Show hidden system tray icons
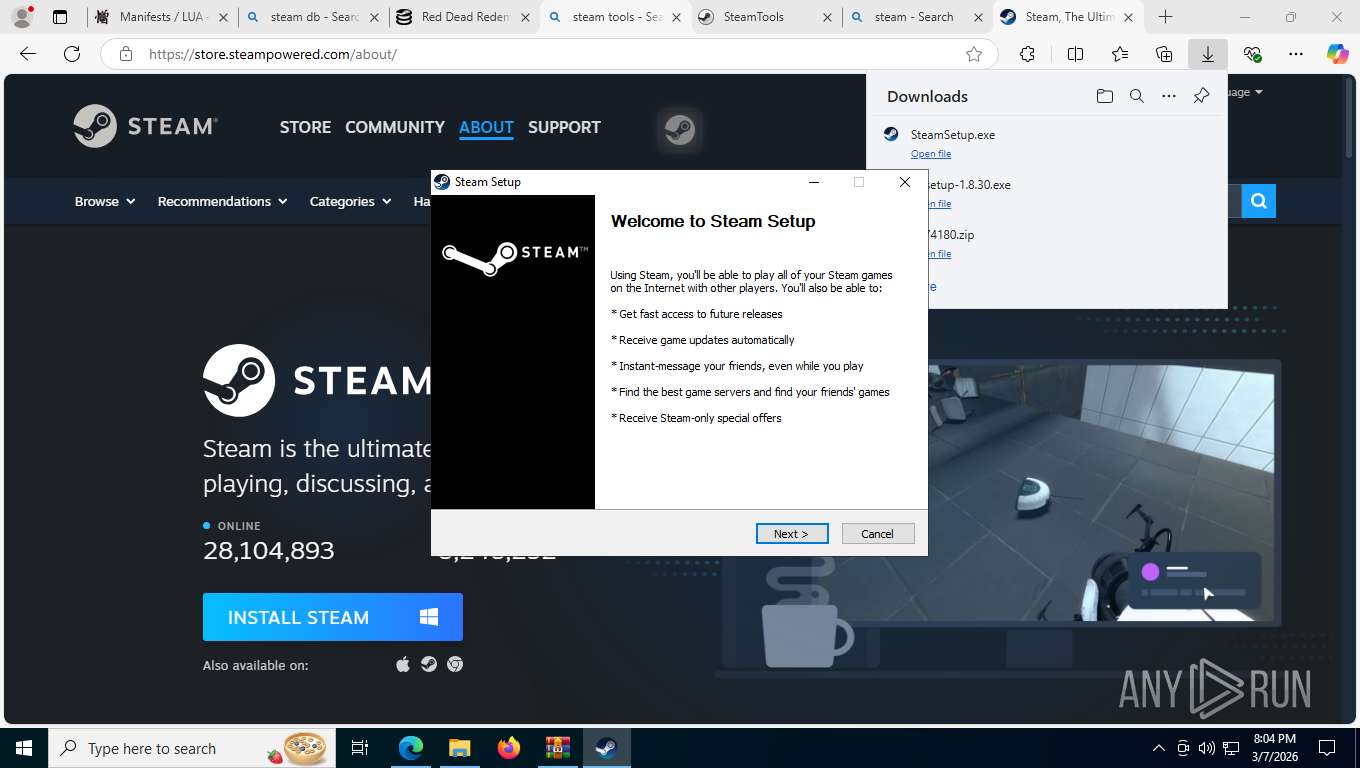 click(1159, 748)
